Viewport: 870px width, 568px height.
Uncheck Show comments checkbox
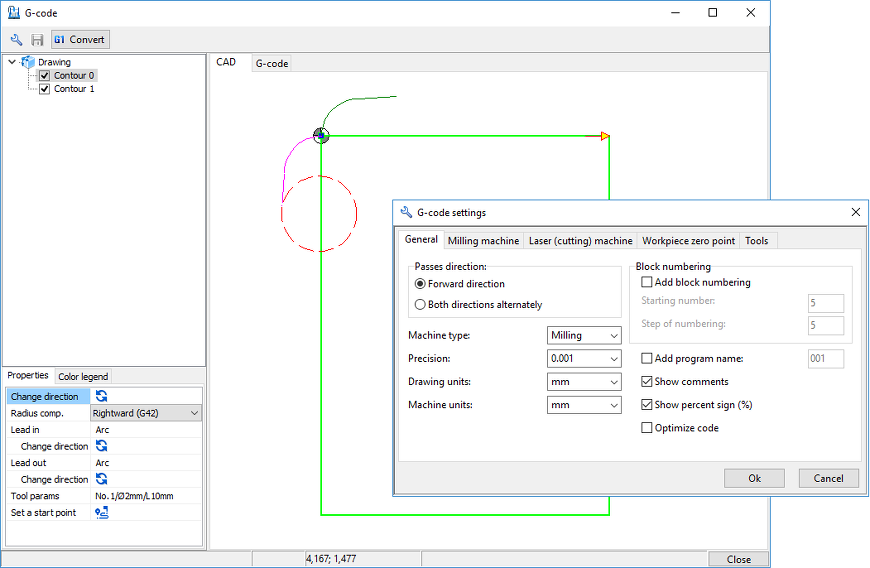coord(646,382)
